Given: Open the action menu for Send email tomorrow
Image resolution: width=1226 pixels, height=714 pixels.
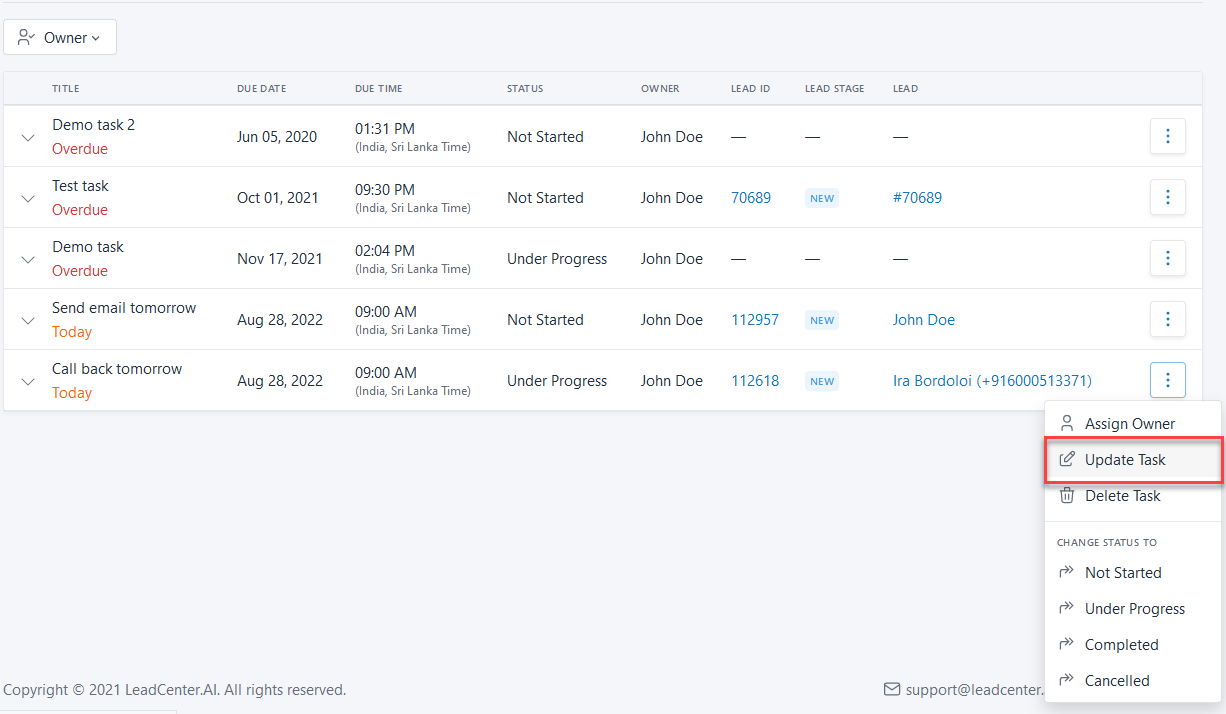Looking at the screenshot, I should click(1167, 319).
